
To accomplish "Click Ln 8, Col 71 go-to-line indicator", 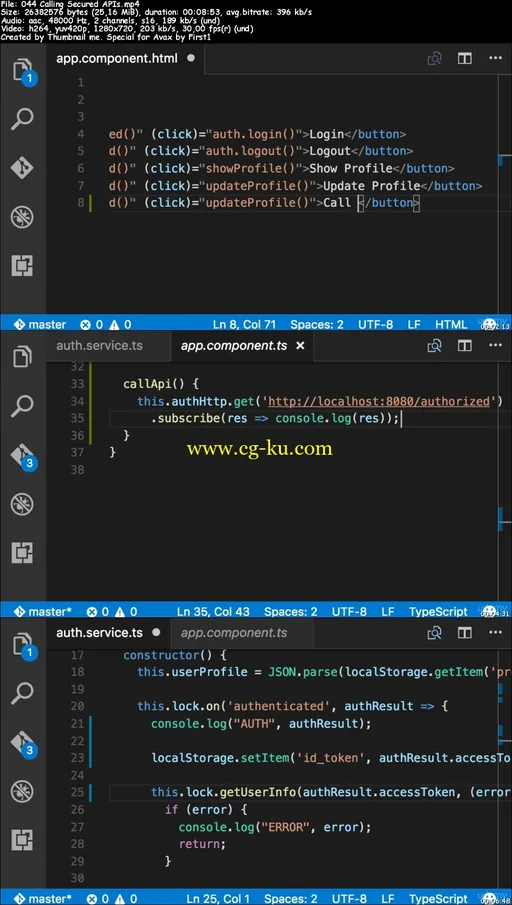I will tap(244, 324).
